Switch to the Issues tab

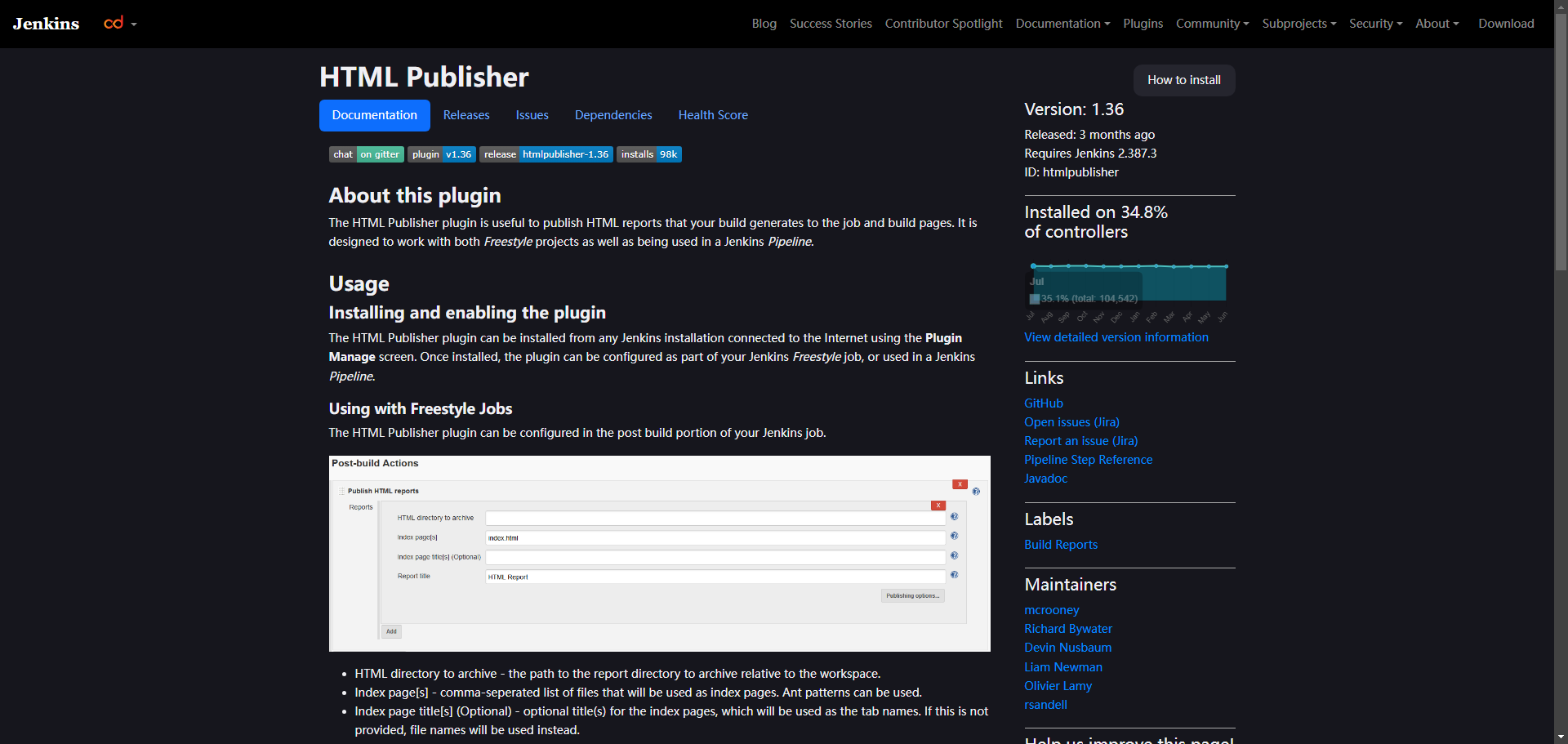pyautogui.click(x=532, y=115)
